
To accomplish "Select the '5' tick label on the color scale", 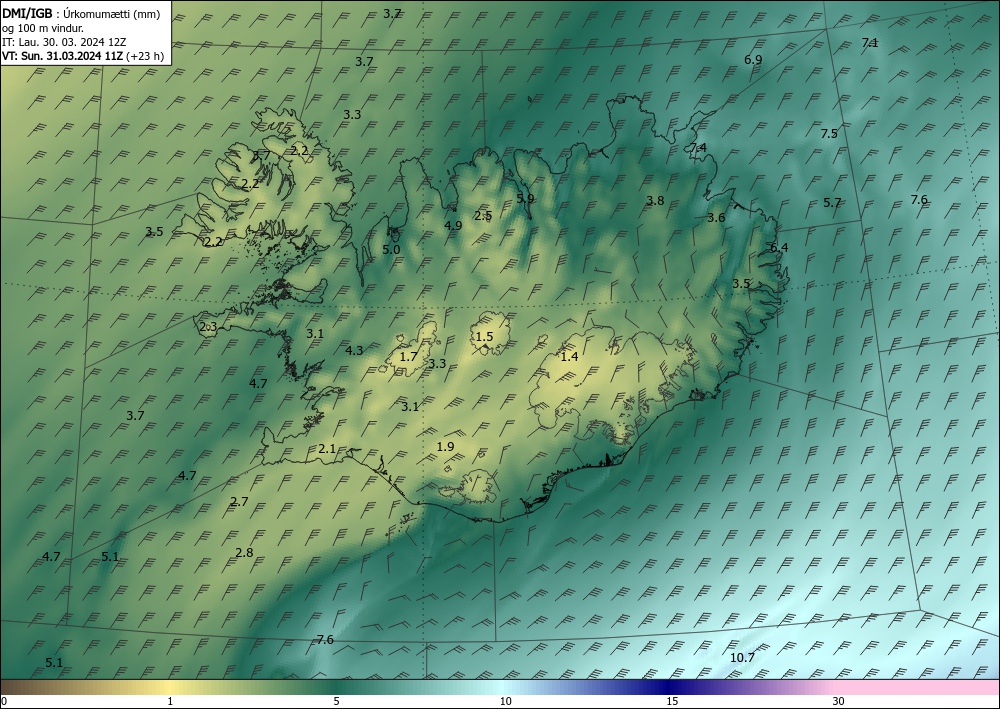I will pyautogui.click(x=336, y=701).
